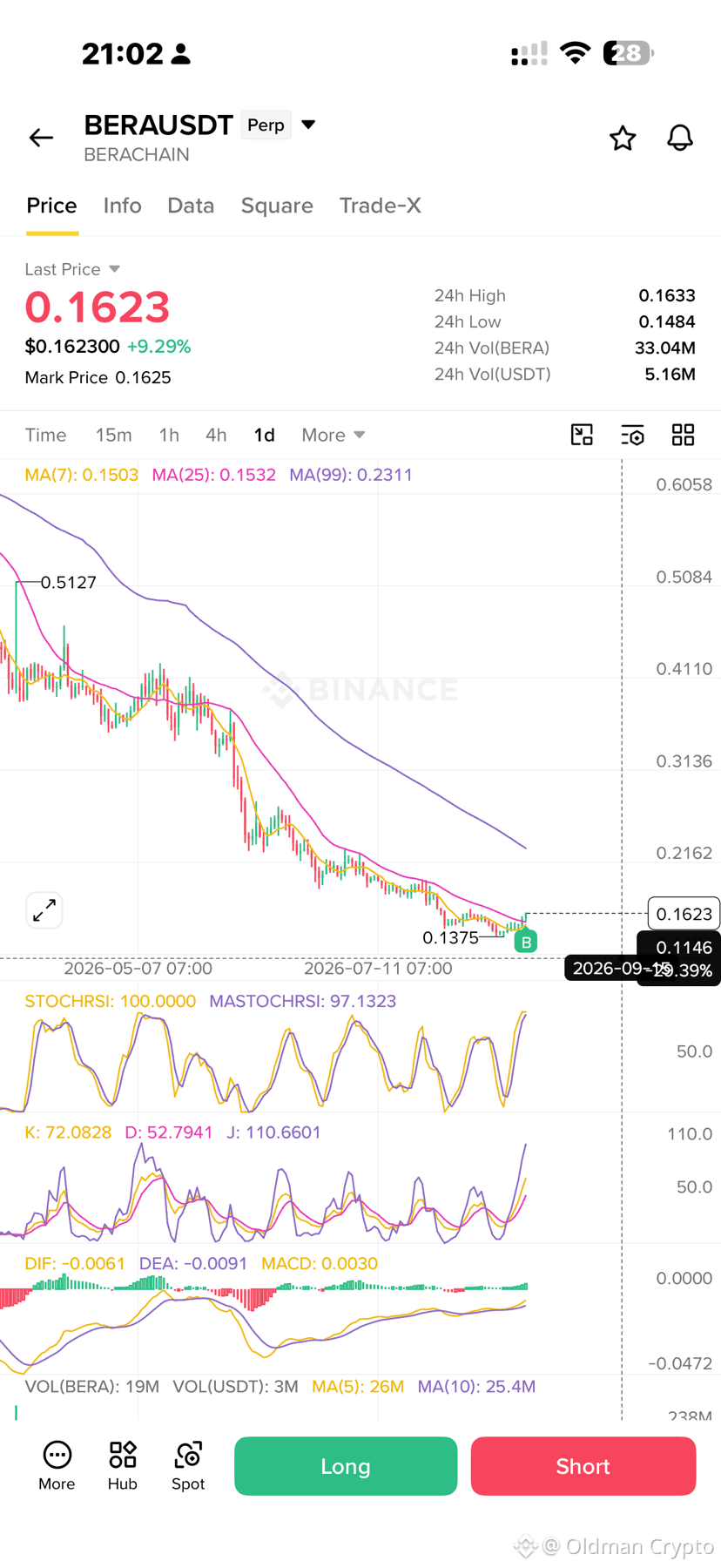Tap the 0.1623 price axis tag
The height and width of the screenshot is (1568, 721).
tap(684, 914)
